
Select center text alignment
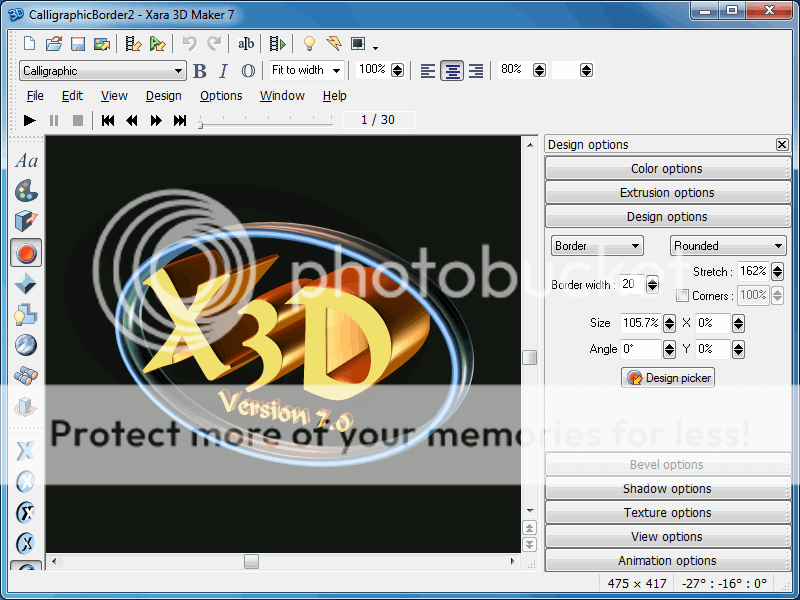(x=452, y=71)
